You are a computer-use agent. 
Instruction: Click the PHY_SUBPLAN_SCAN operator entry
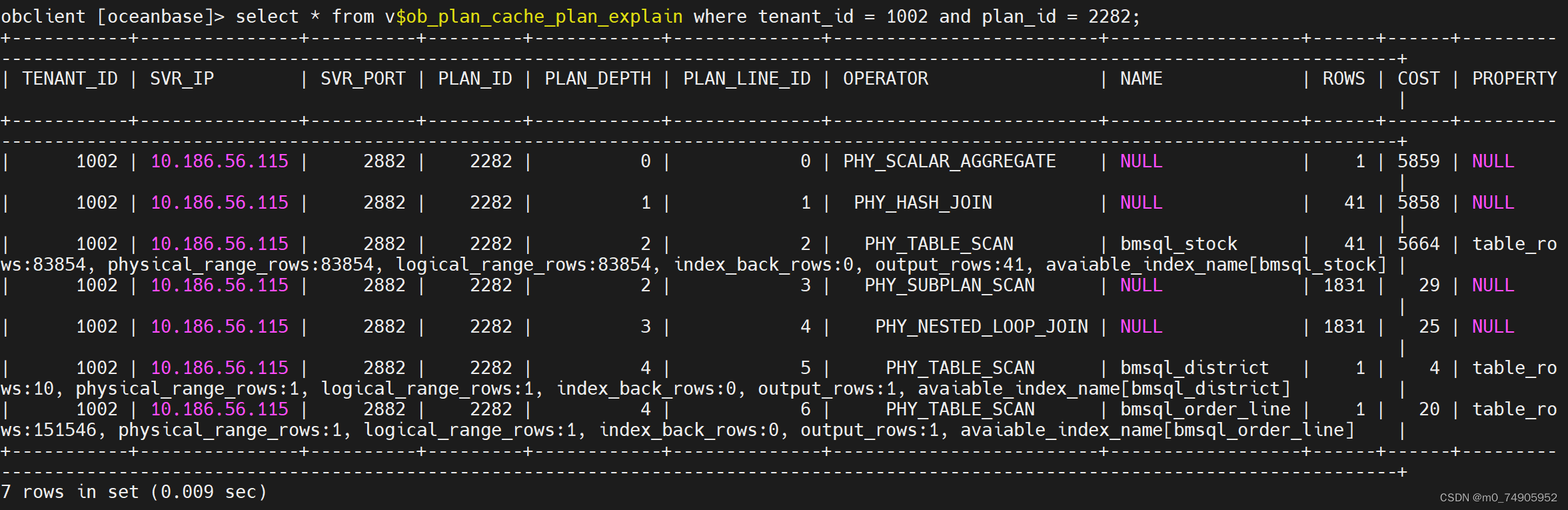(x=950, y=285)
